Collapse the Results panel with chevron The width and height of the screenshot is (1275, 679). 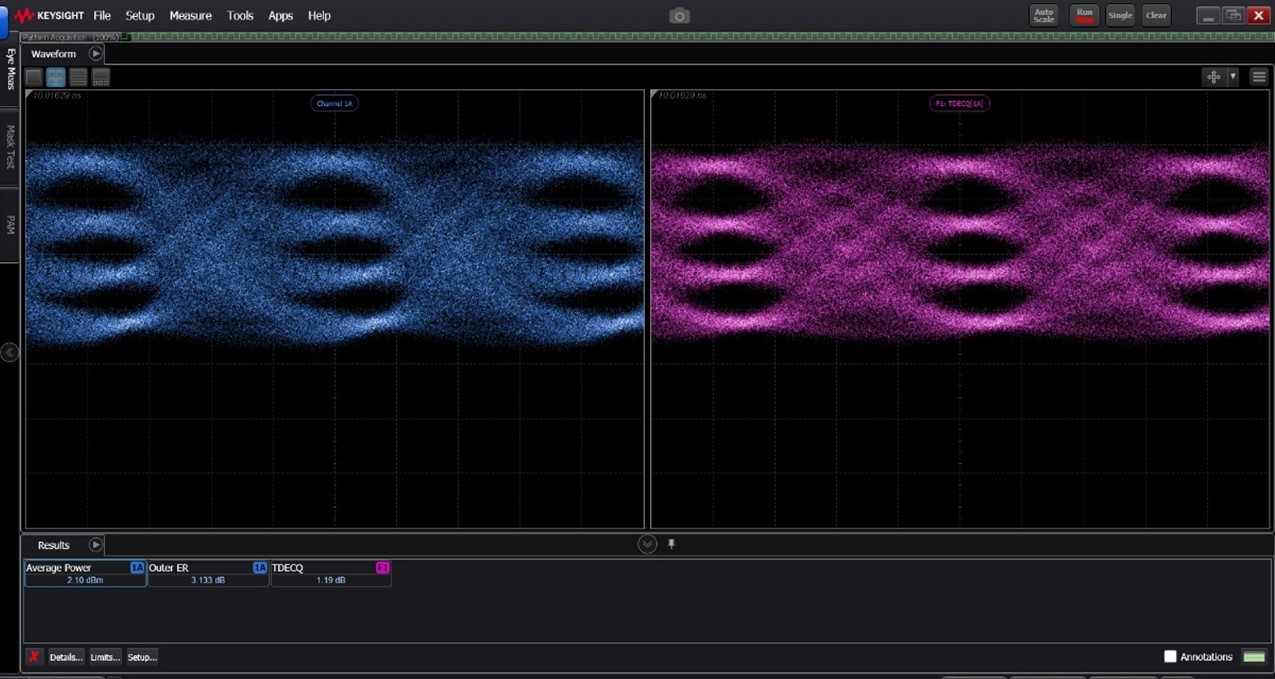pyautogui.click(x=647, y=544)
